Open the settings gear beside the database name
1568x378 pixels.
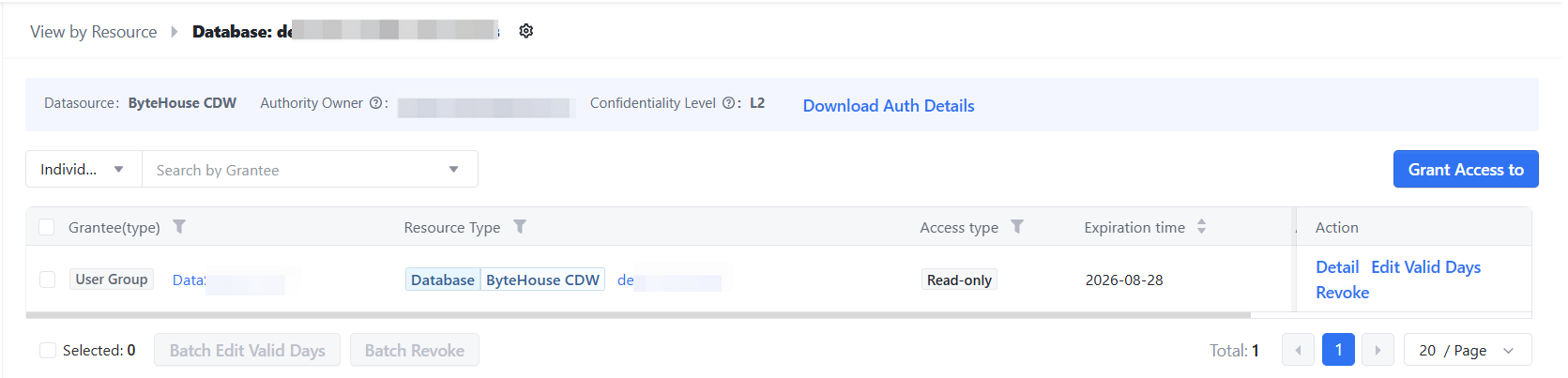coord(526,31)
